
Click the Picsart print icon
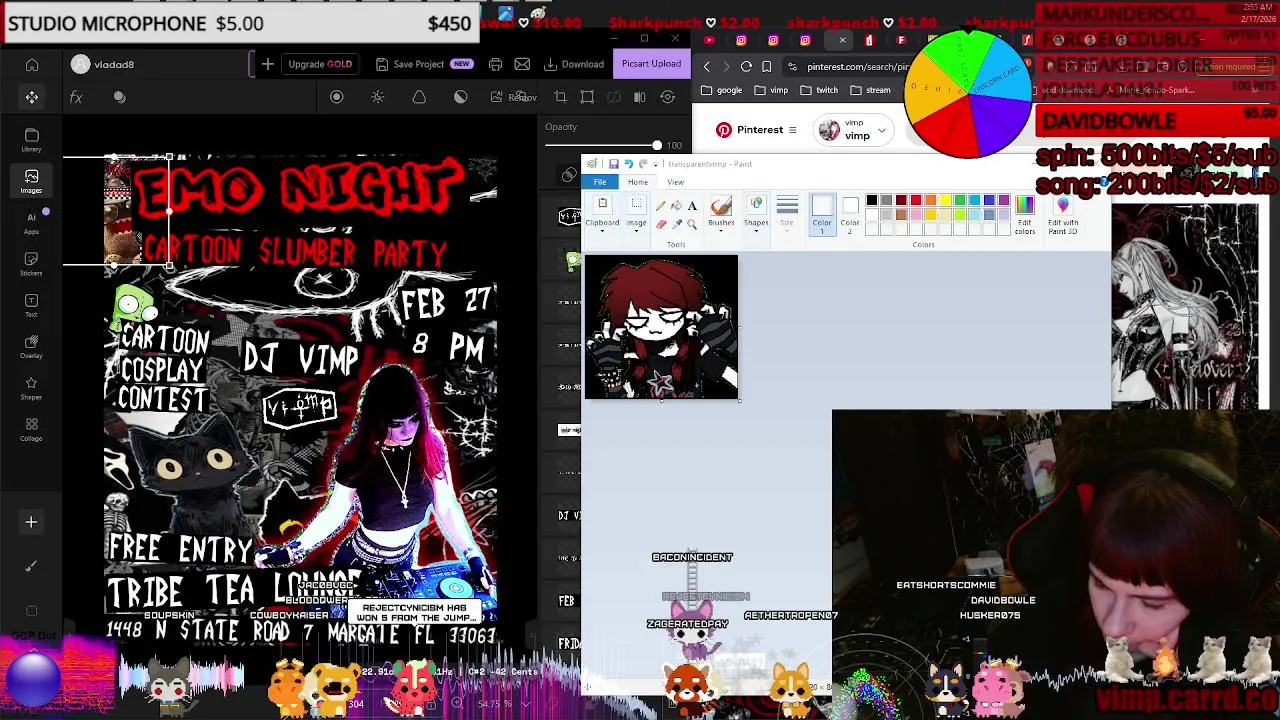pos(495,64)
